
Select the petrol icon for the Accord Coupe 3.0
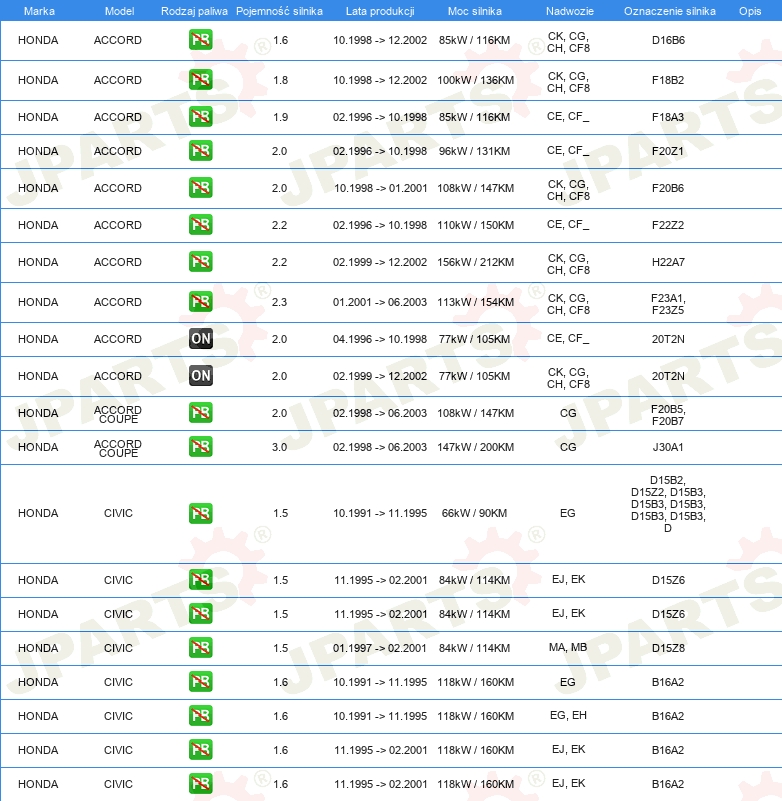pos(200,446)
